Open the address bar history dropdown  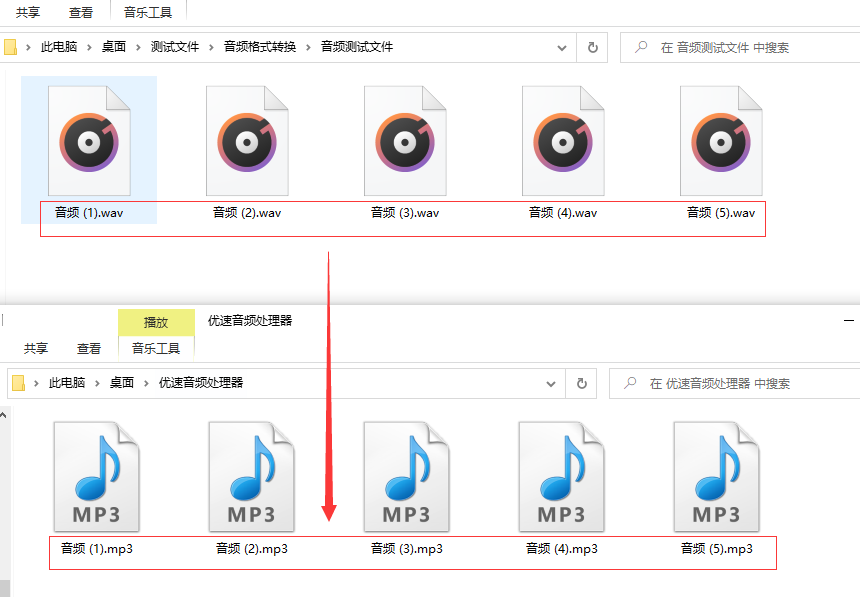[561, 46]
